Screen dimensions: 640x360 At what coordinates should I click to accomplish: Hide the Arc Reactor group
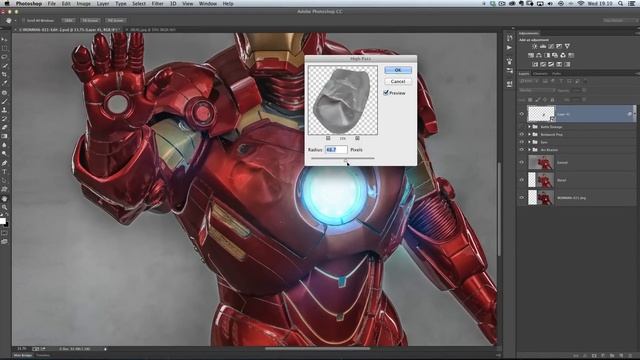522,150
